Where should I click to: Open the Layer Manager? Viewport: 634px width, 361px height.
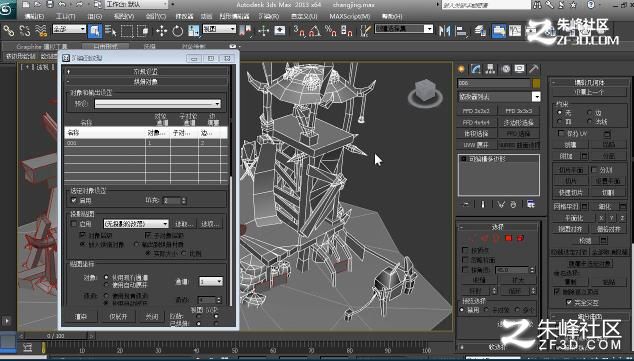(480, 31)
